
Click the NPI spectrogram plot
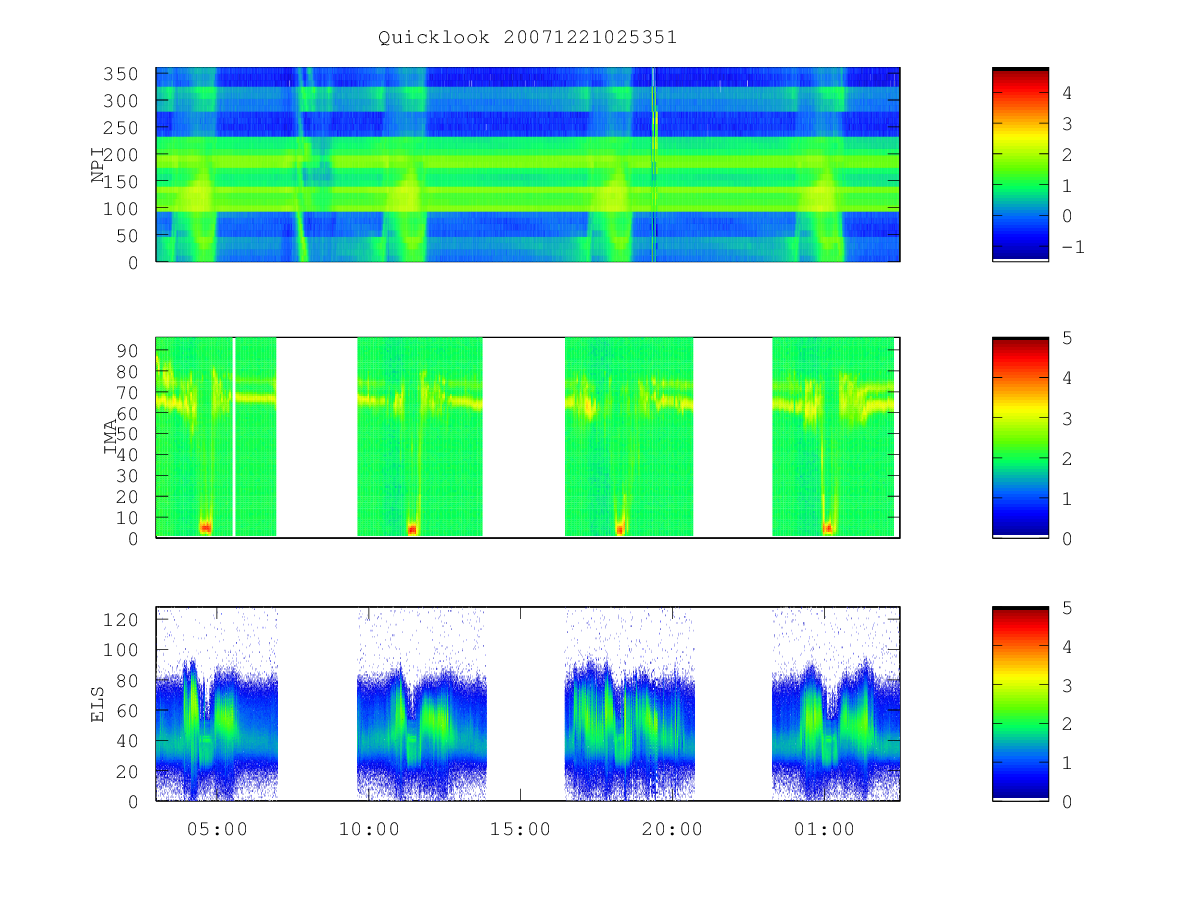pyautogui.click(x=528, y=165)
